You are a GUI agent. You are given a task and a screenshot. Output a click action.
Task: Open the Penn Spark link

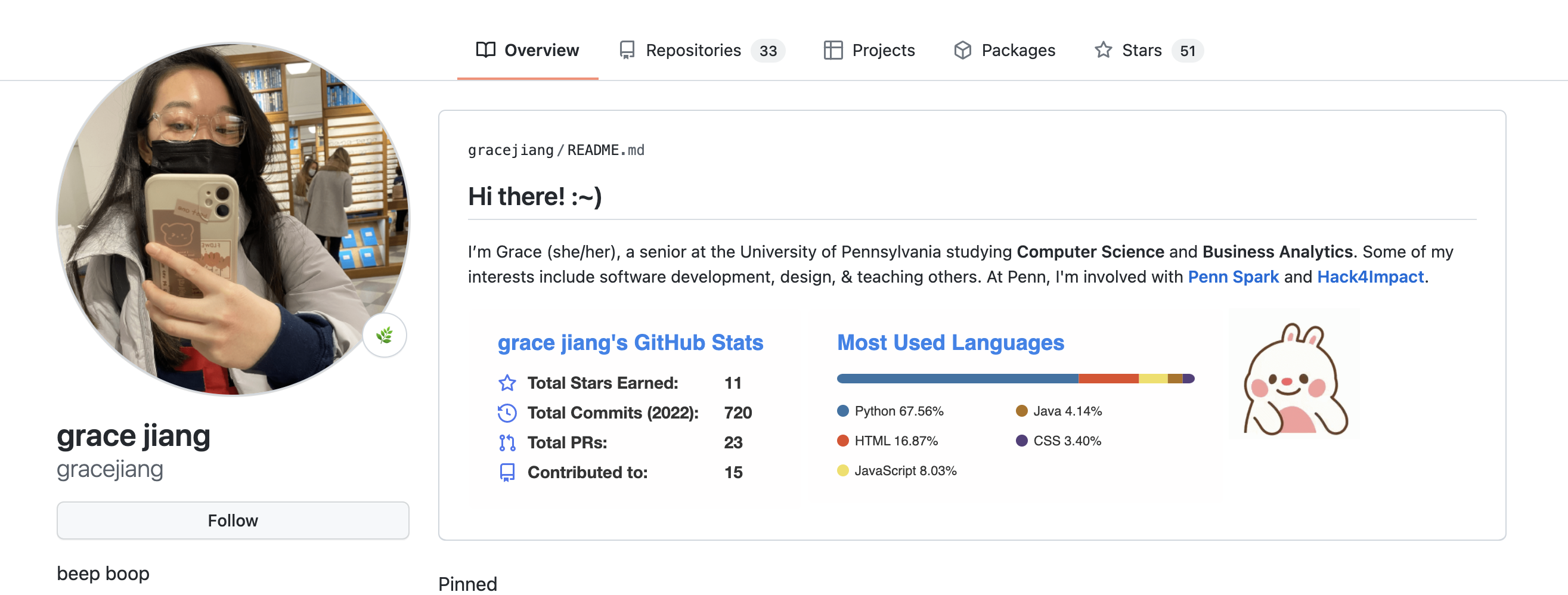click(1232, 277)
